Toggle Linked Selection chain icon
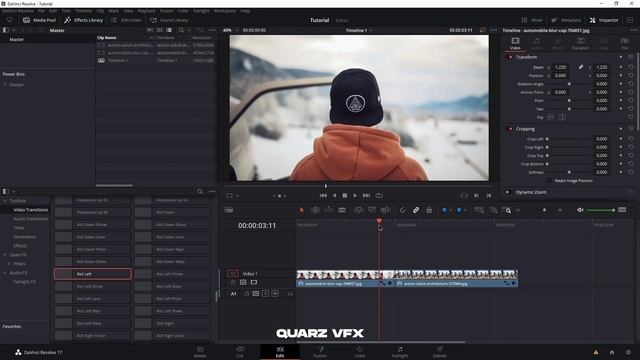Screen dimensions: 640x360 (x=416, y=210)
